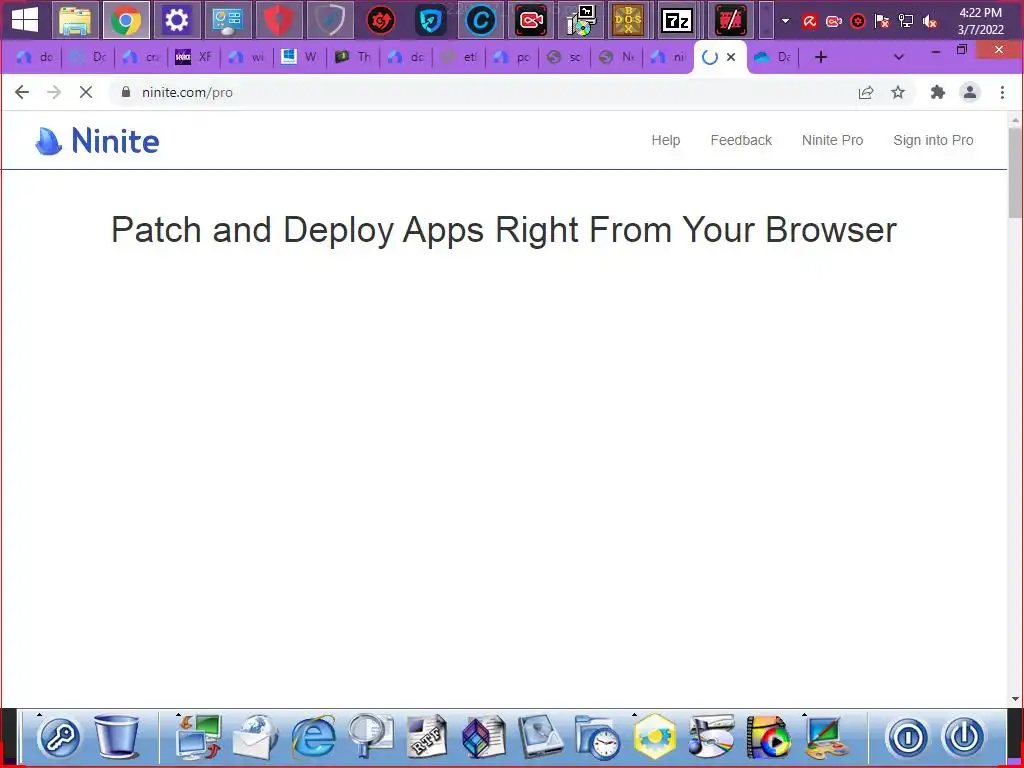Open the RTF document dock icon

tap(426, 736)
